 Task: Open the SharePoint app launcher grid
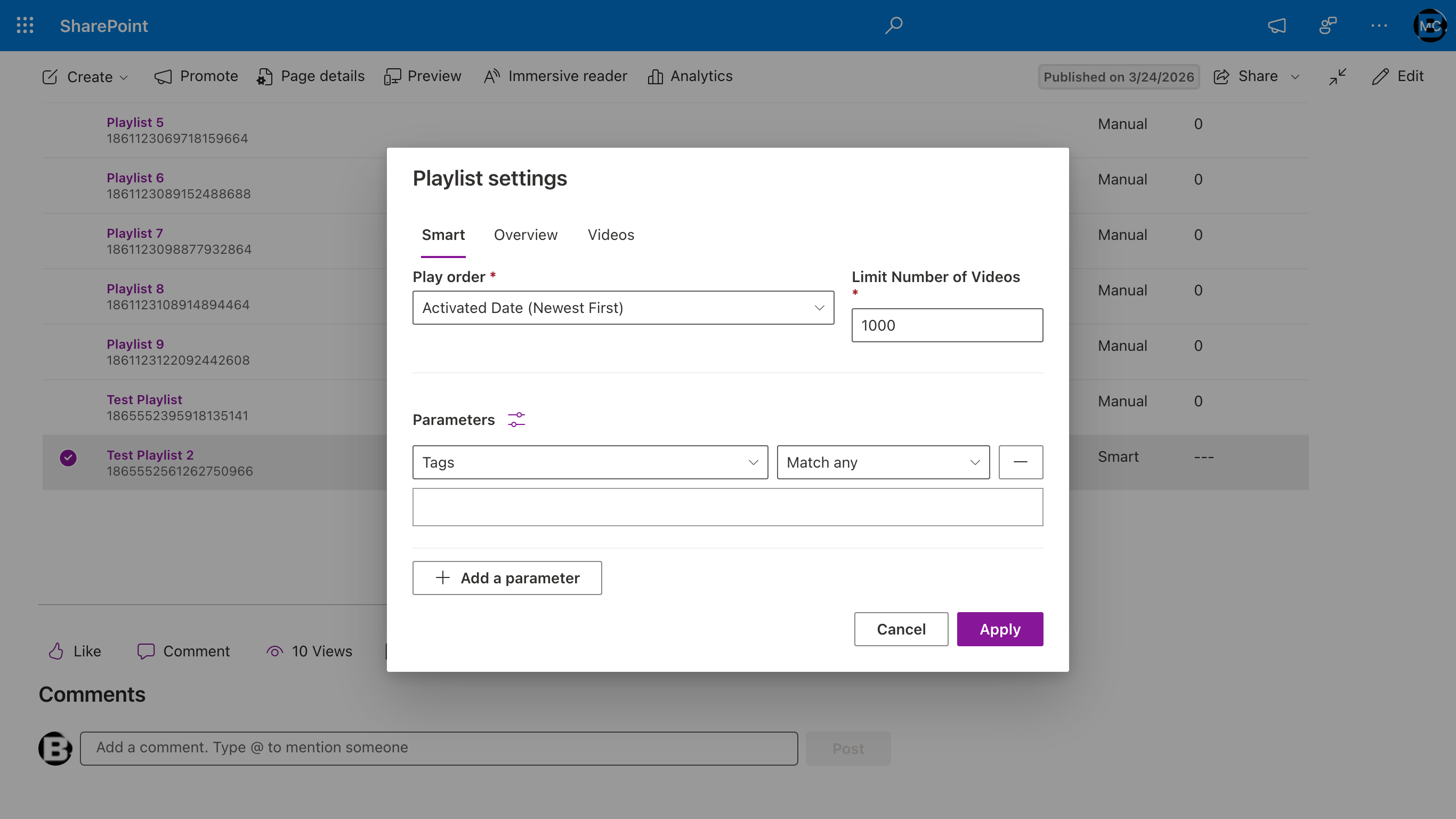click(x=25, y=26)
